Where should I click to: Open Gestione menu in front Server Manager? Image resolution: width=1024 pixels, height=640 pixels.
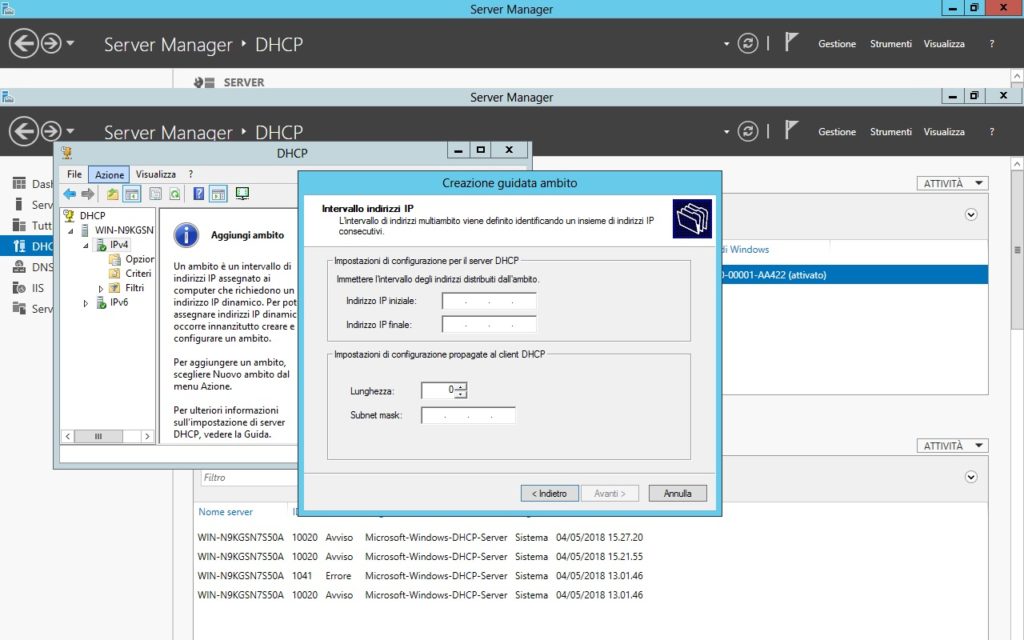point(837,132)
